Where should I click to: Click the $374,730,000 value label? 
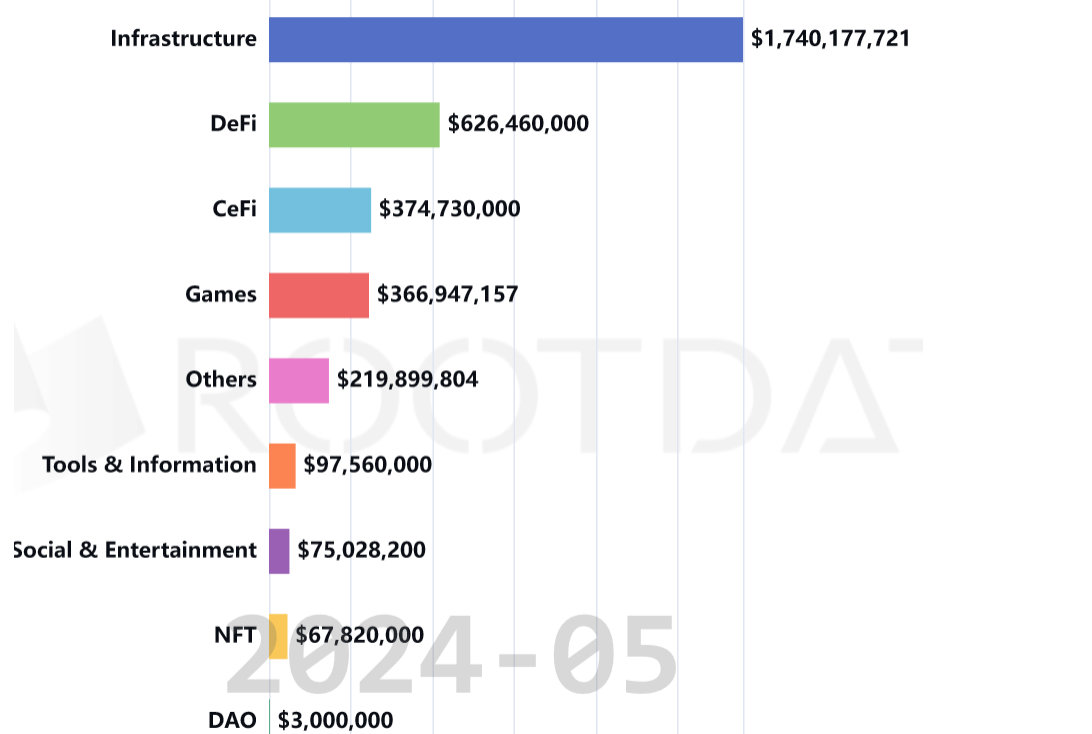(x=449, y=209)
